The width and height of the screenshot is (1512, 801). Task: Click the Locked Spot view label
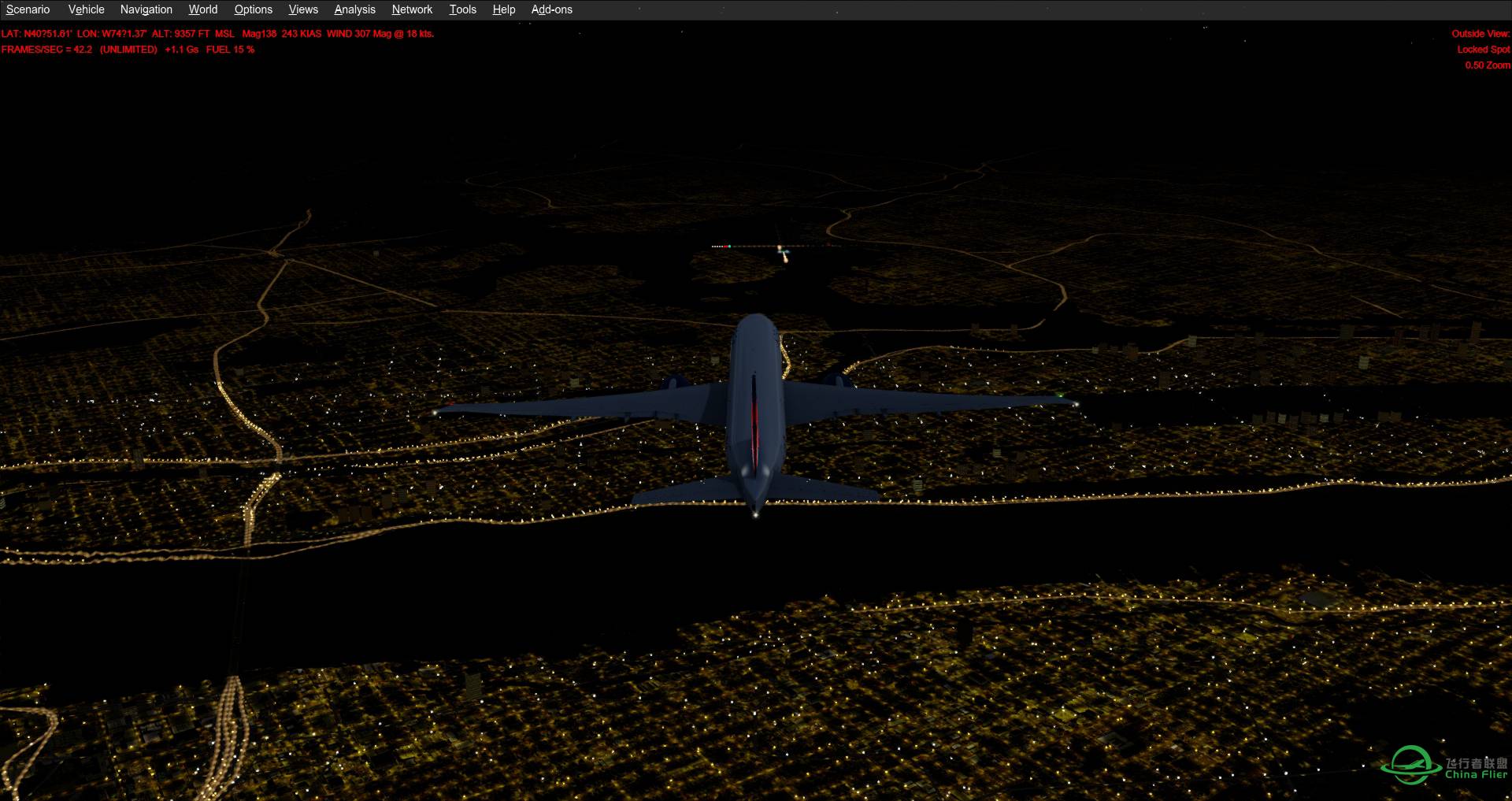click(x=1480, y=49)
